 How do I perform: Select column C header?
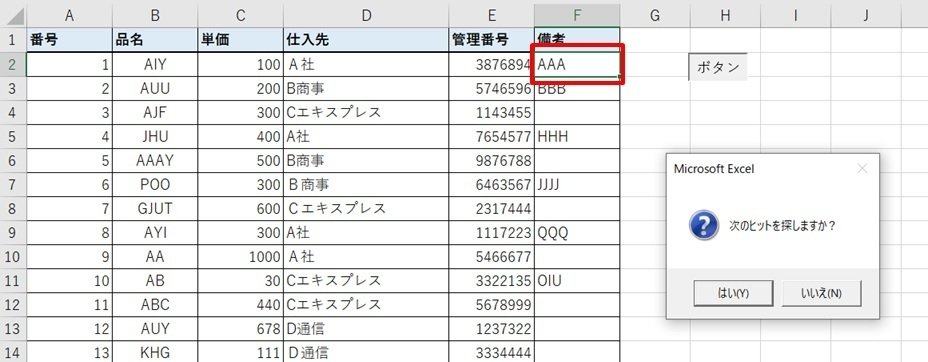pos(240,15)
